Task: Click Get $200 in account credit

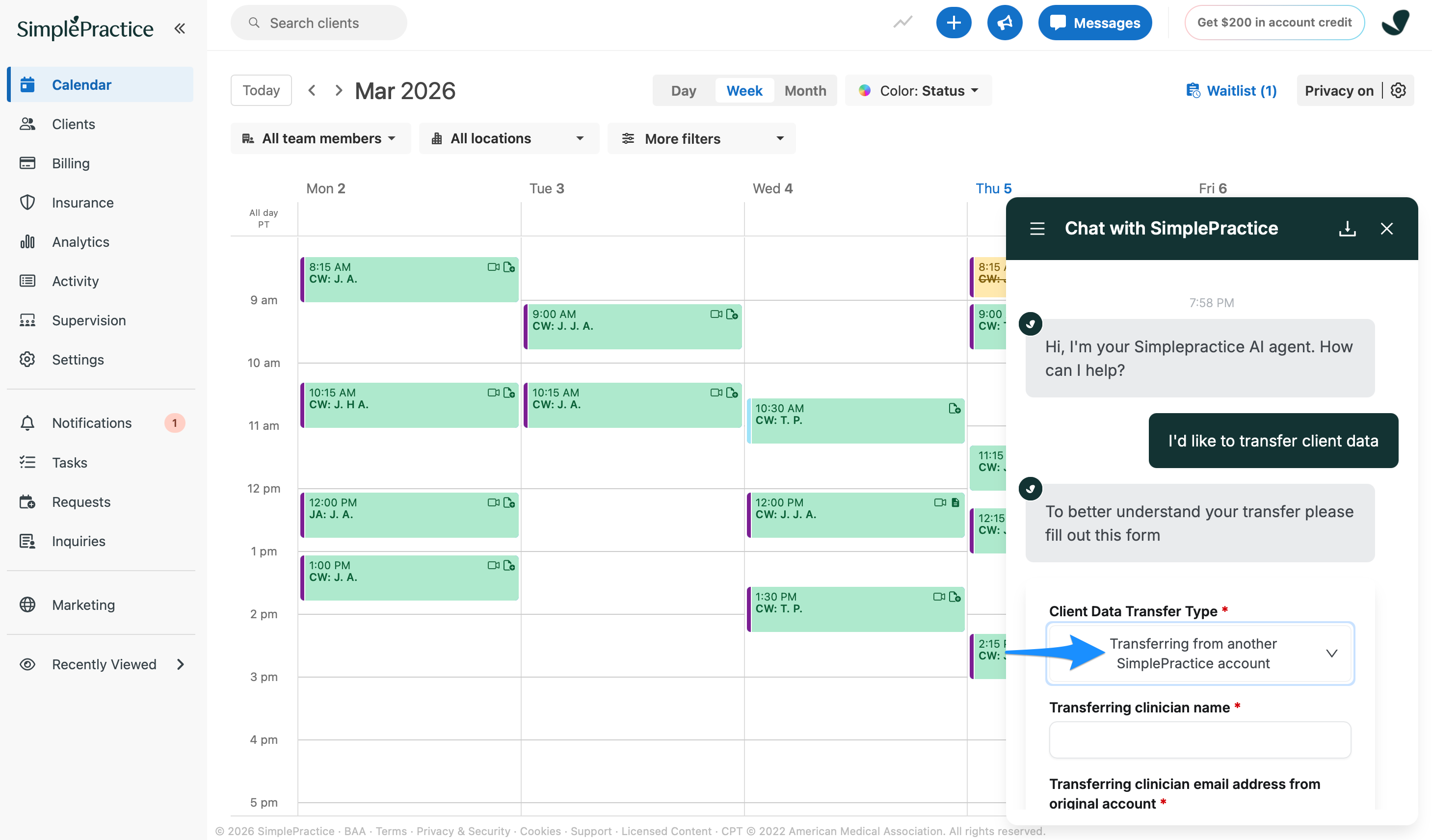Action: click(x=1274, y=23)
